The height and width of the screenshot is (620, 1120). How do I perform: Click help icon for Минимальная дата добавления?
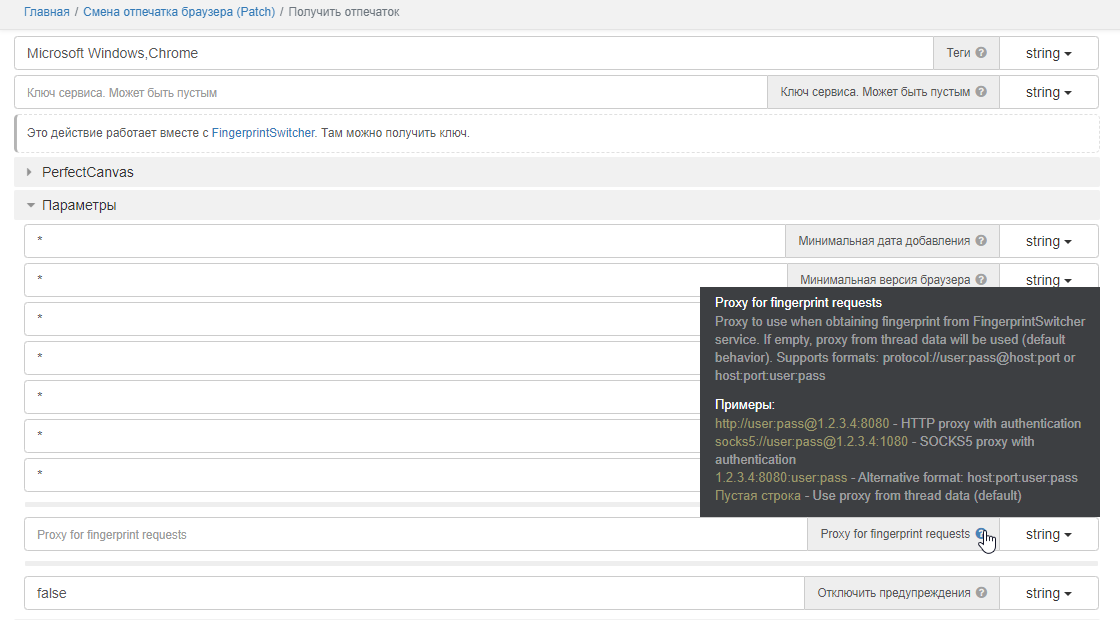tap(981, 240)
